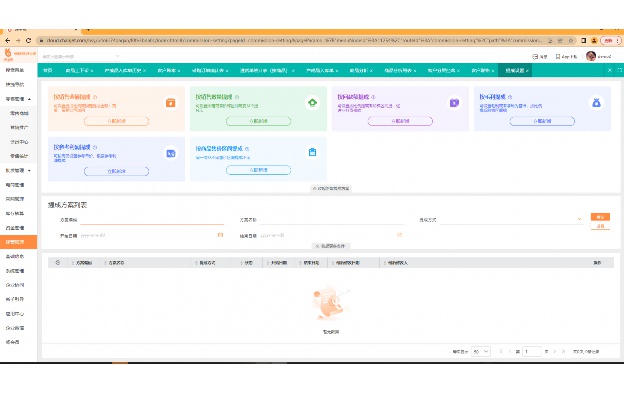Show help tooltip beside purple card title
624x393 pixels.
(373, 97)
